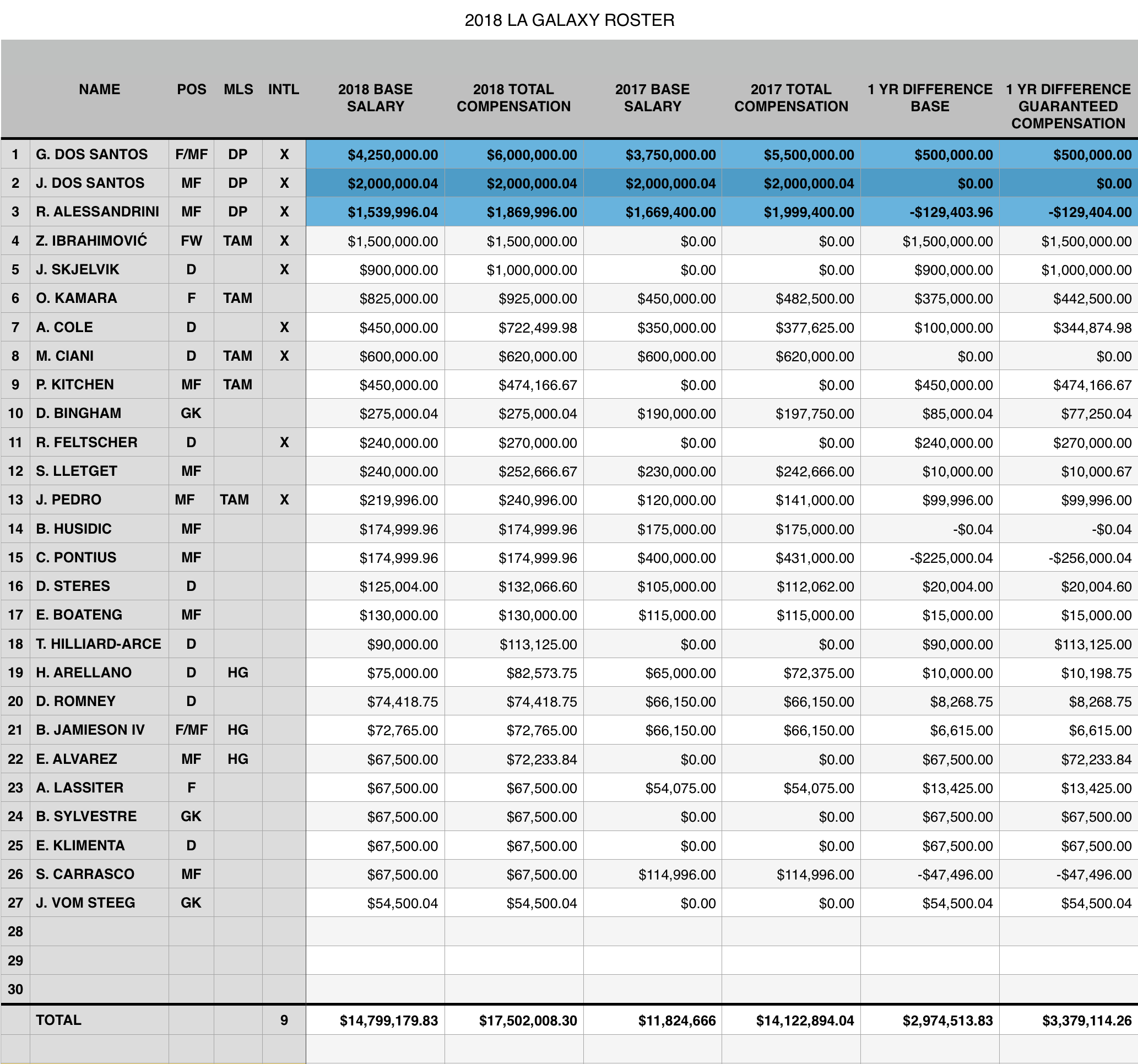1138x1064 pixels.
Task: Click the Z. IBRAHIMOVIĆ name cell
Action: coord(100,241)
